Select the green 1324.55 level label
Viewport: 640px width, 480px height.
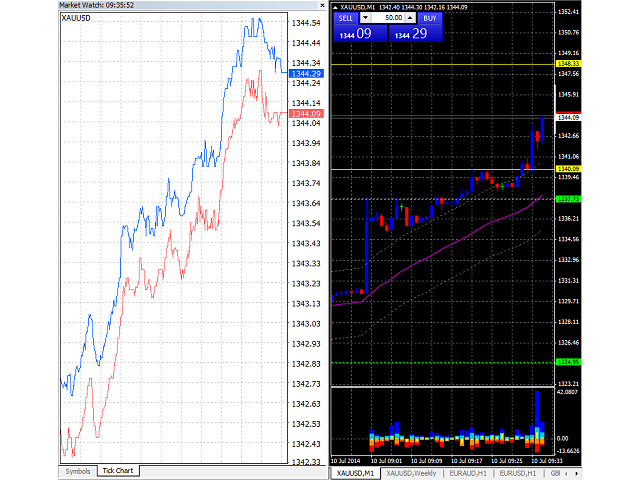pyautogui.click(x=568, y=362)
